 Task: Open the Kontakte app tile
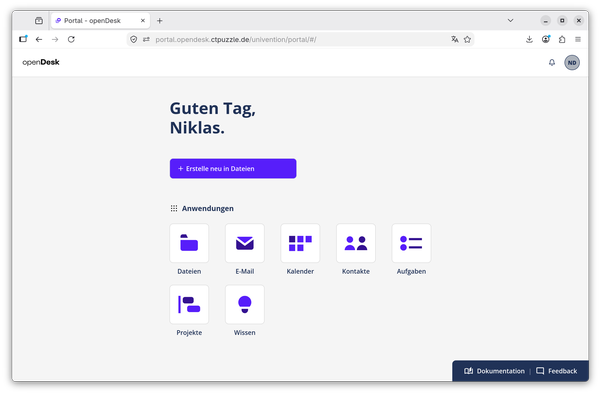pos(356,243)
